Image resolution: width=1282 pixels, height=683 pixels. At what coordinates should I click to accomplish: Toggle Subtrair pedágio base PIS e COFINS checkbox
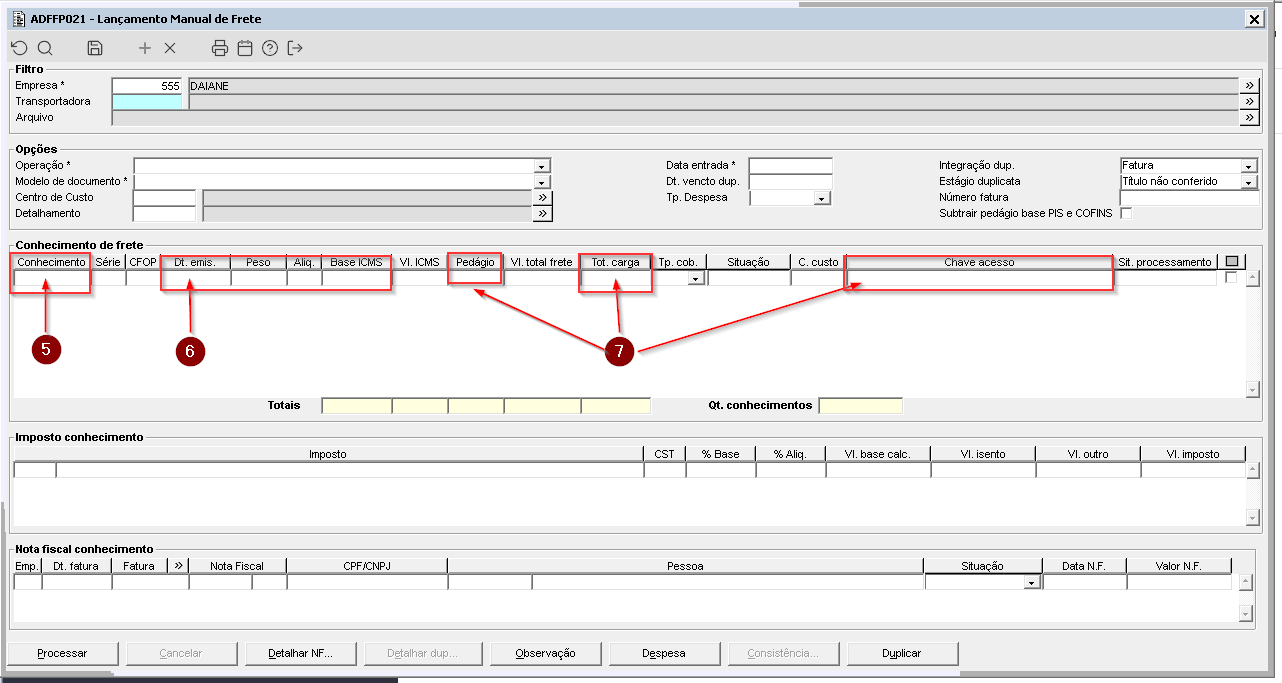pyautogui.click(x=1126, y=213)
